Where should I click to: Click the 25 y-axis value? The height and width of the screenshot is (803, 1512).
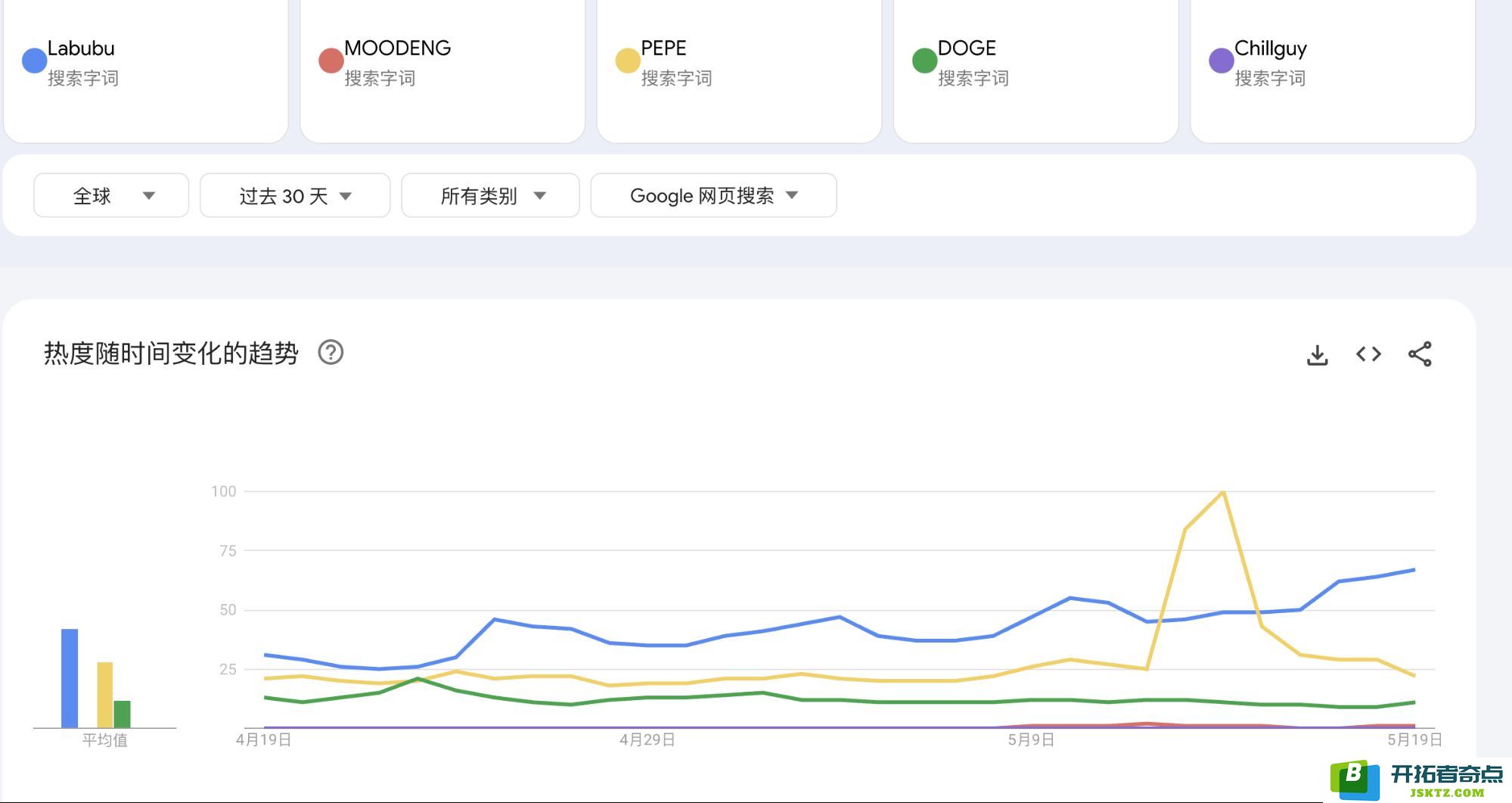coord(228,669)
